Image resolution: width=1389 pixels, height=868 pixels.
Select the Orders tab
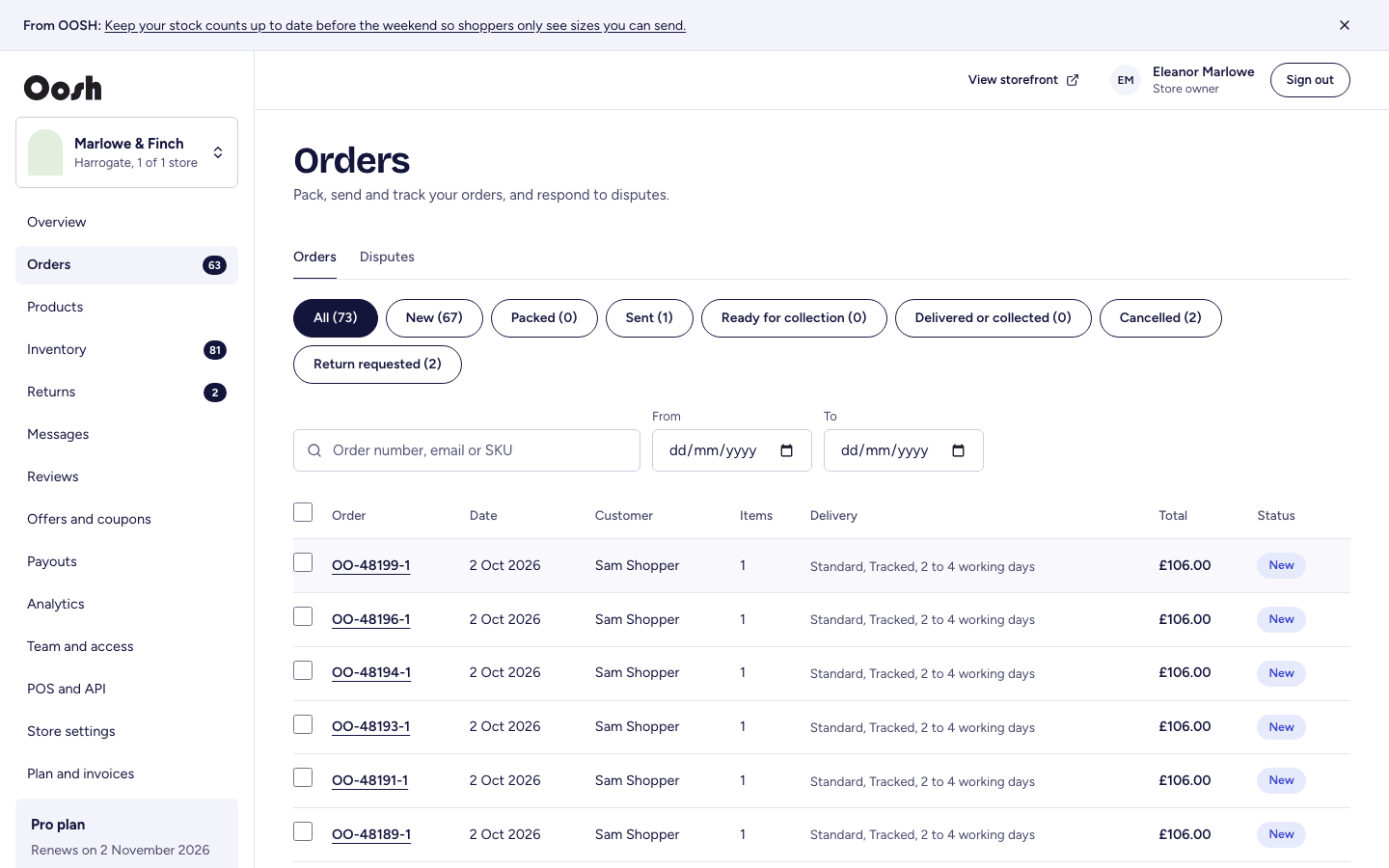pyautogui.click(x=314, y=257)
